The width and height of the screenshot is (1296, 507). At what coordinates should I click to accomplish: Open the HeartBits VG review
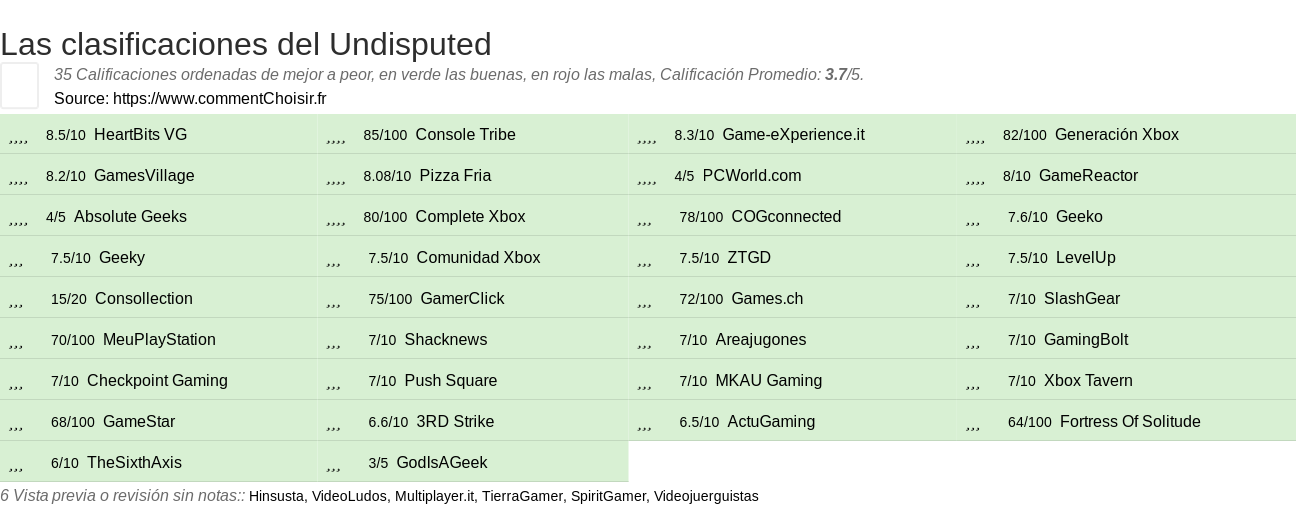(140, 135)
